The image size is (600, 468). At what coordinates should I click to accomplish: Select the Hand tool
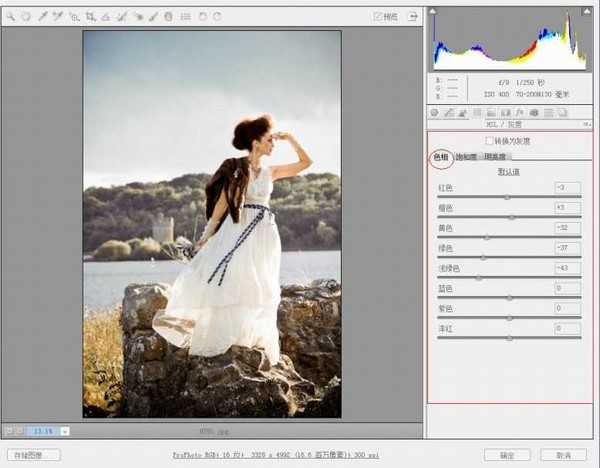pyautogui.click(x=26, y=16)
